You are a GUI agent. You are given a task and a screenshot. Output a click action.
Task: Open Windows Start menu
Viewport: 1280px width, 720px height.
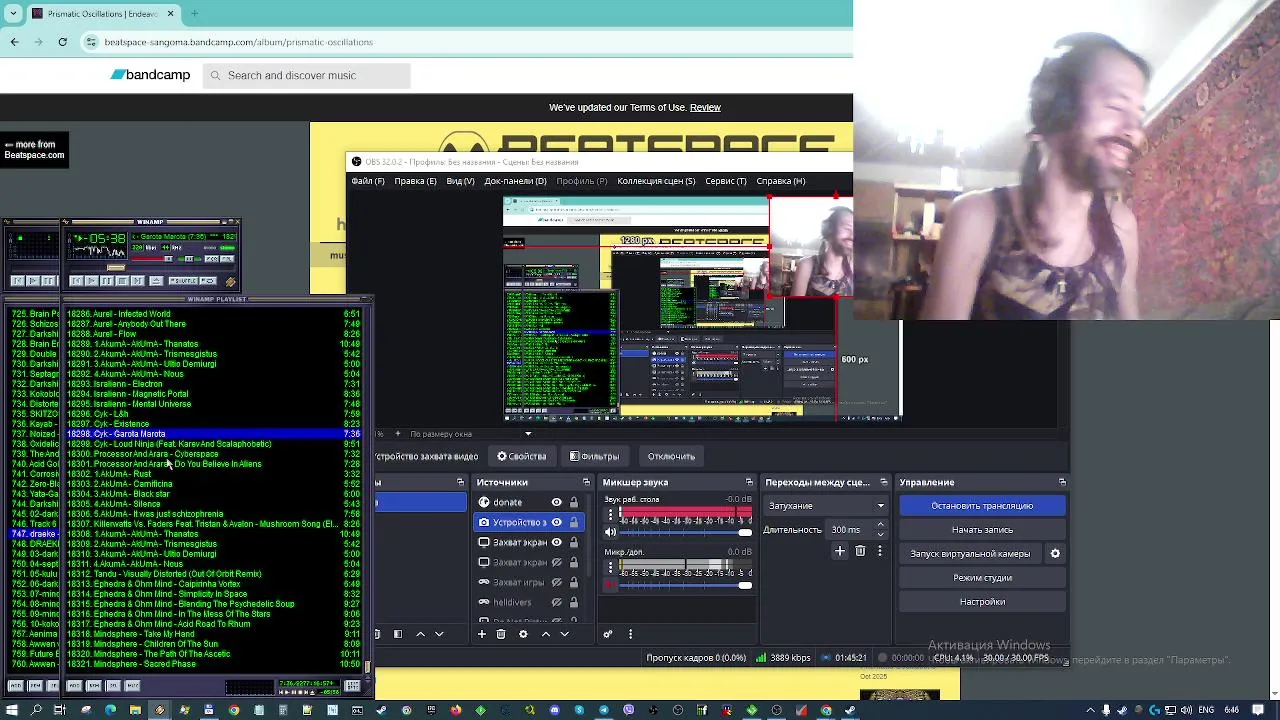[x=12, y=710]
